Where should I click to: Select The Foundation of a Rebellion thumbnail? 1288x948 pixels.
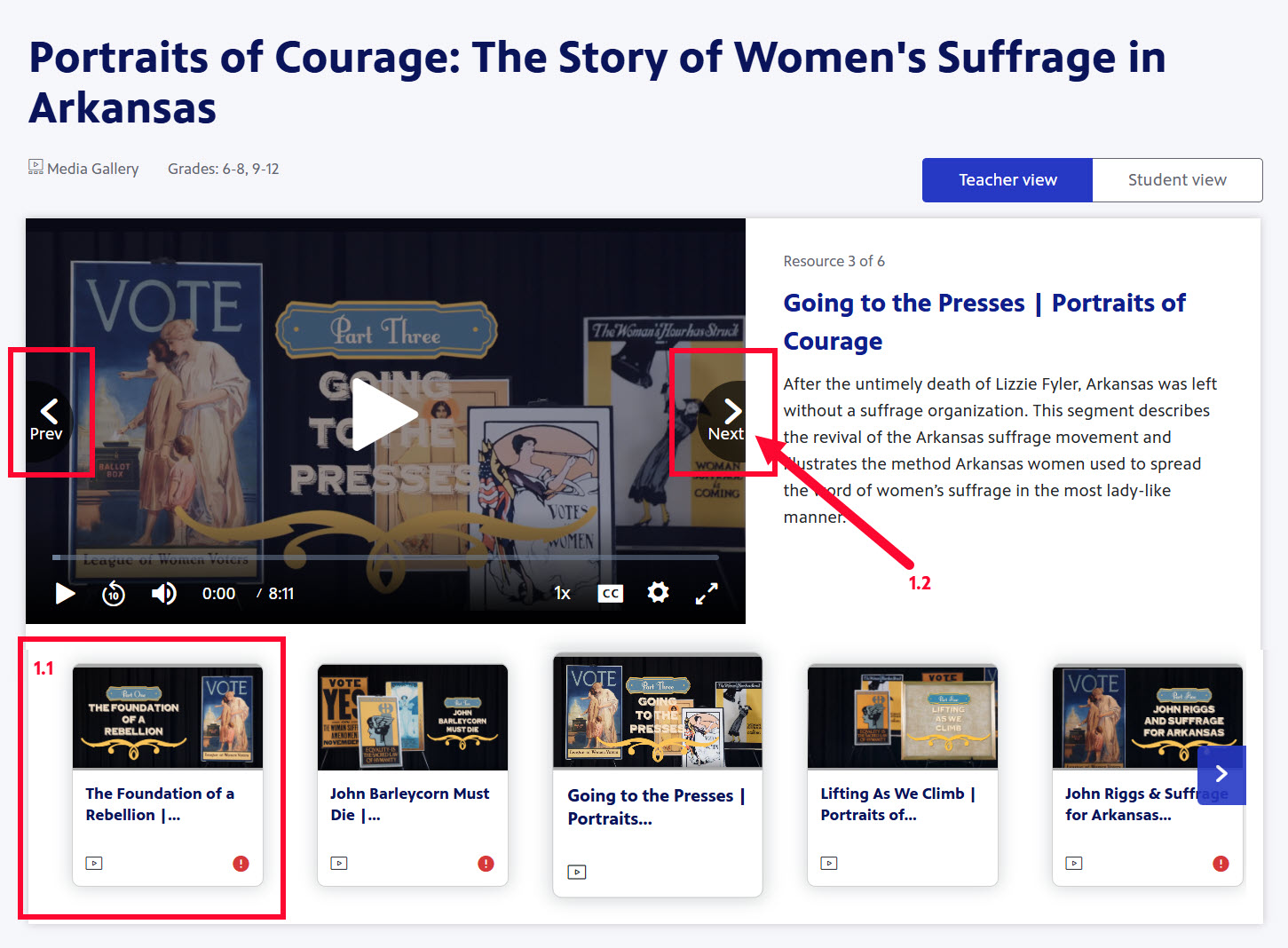click(x=168, y=717)
